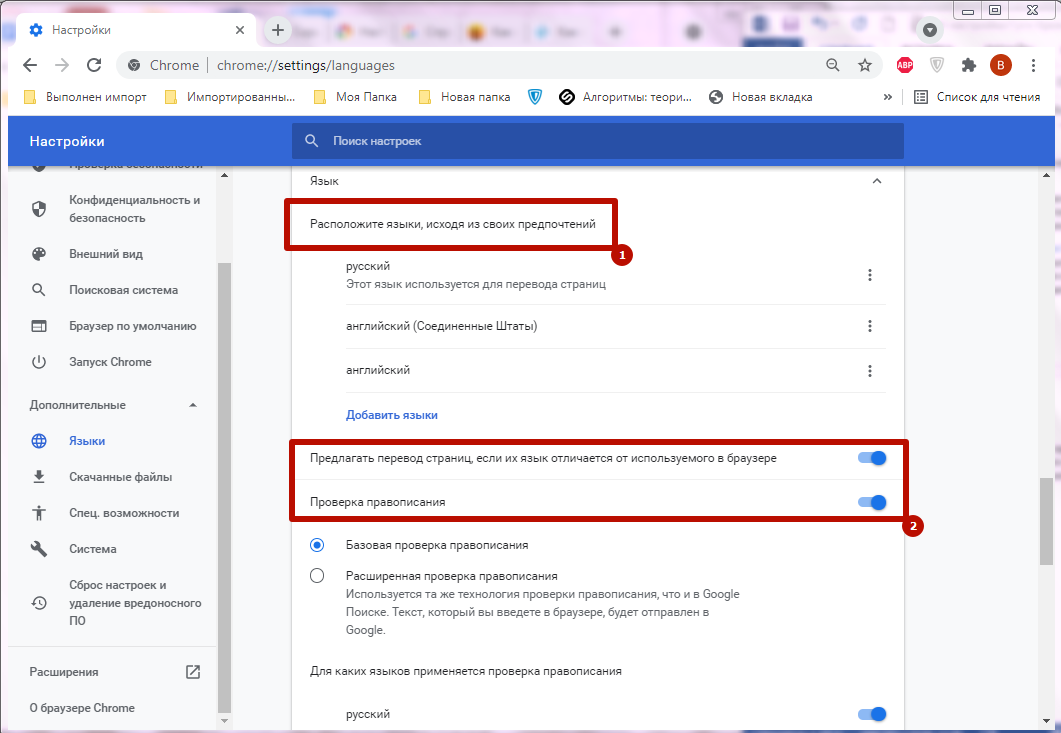Turn off the Проверка правописания toggle

[x=872, y=502]
